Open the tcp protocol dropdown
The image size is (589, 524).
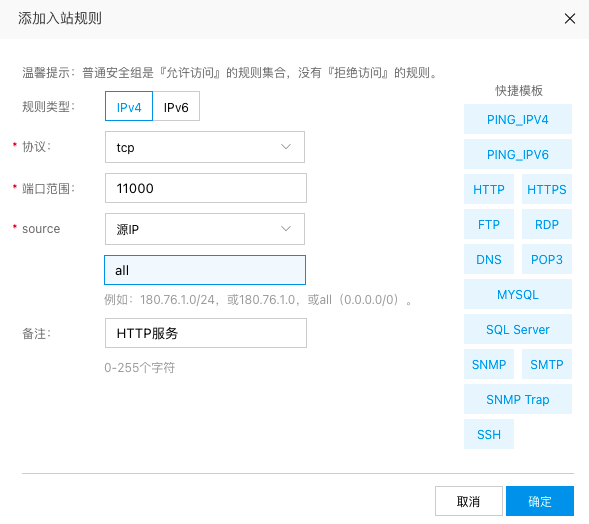(205, 147)
